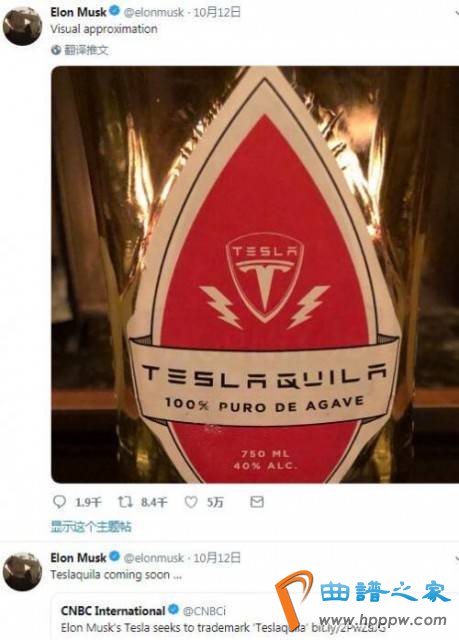Expand the second tweet's options chevron
This screenshot has height=640, width=459.
click(457, 558)
